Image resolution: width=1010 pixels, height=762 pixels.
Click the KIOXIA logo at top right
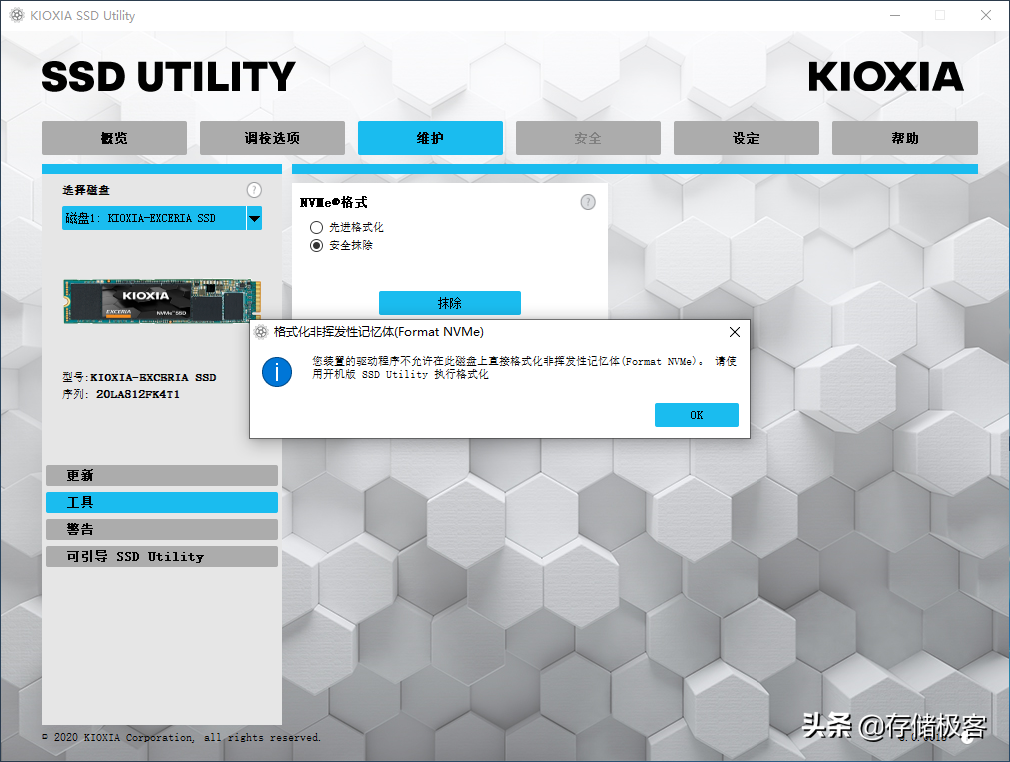tap(886, 77)
